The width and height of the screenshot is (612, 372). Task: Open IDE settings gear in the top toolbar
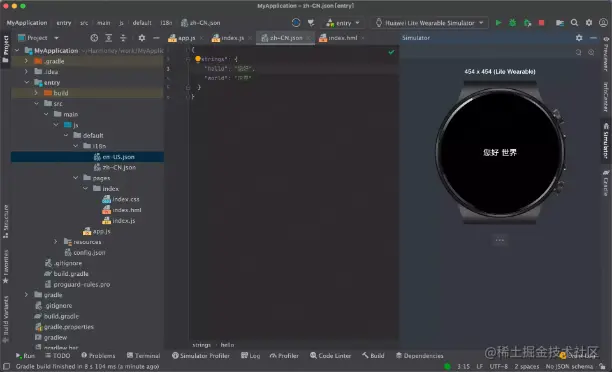[589, 23]
